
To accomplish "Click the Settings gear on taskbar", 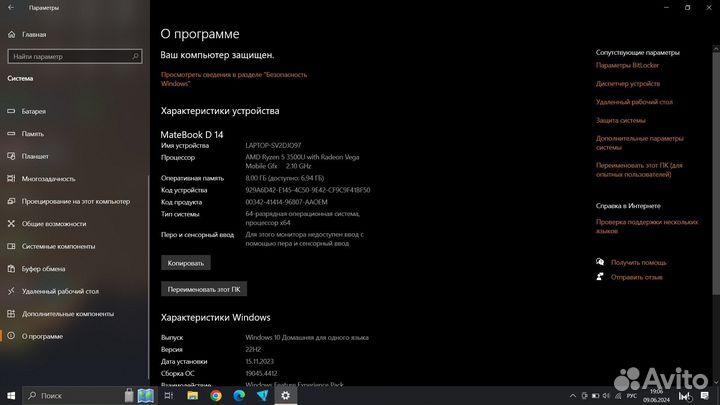I will (x=286, y=395).
